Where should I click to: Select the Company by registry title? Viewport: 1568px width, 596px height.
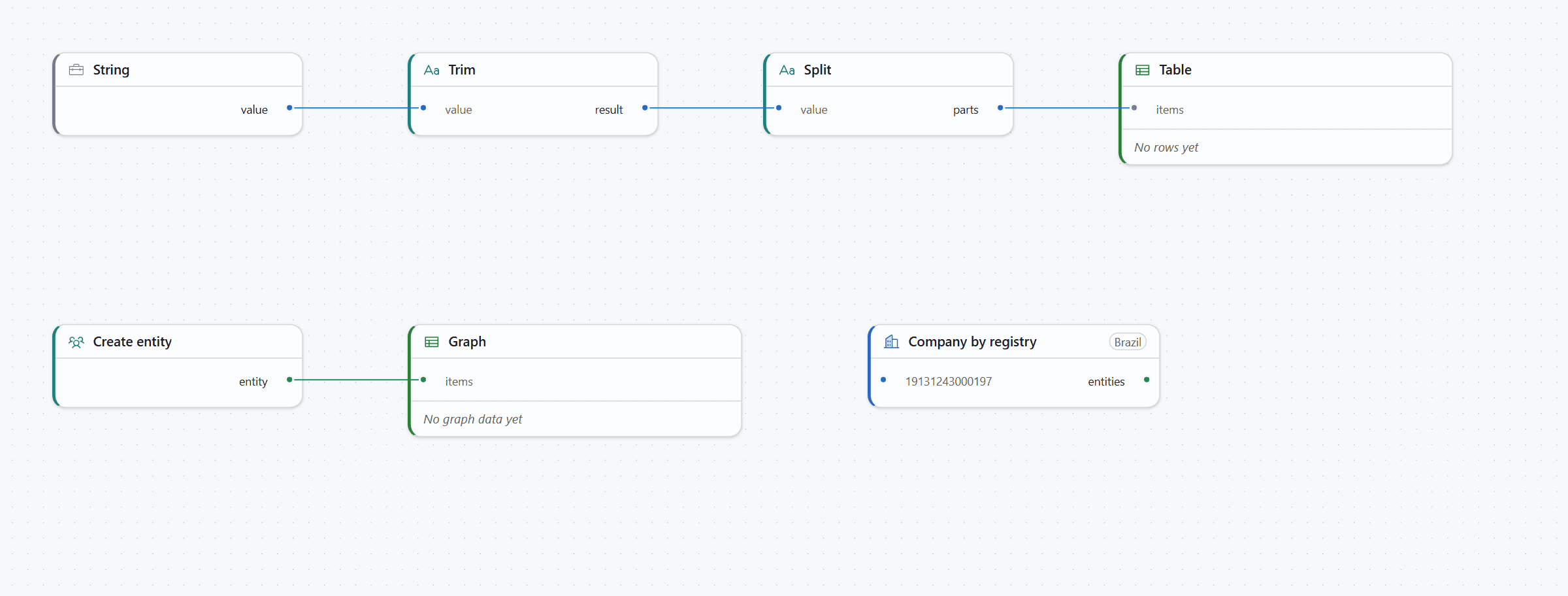973,342
